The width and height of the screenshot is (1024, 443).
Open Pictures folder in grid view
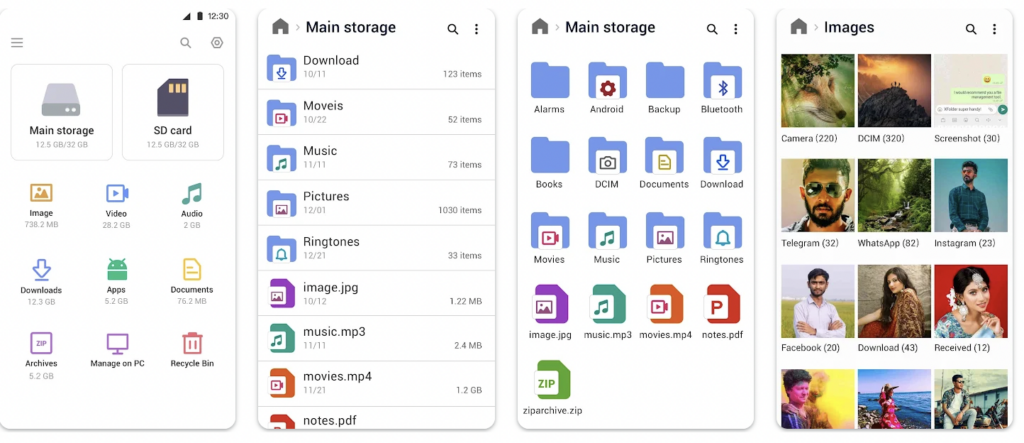(x=664, y=238)
